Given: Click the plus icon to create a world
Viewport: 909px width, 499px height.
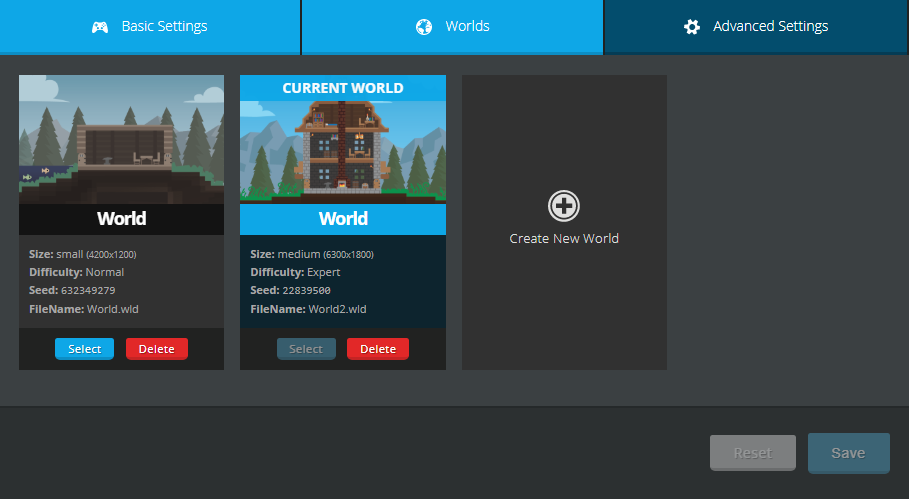Looking at the screenshot, I should (564, 206).
